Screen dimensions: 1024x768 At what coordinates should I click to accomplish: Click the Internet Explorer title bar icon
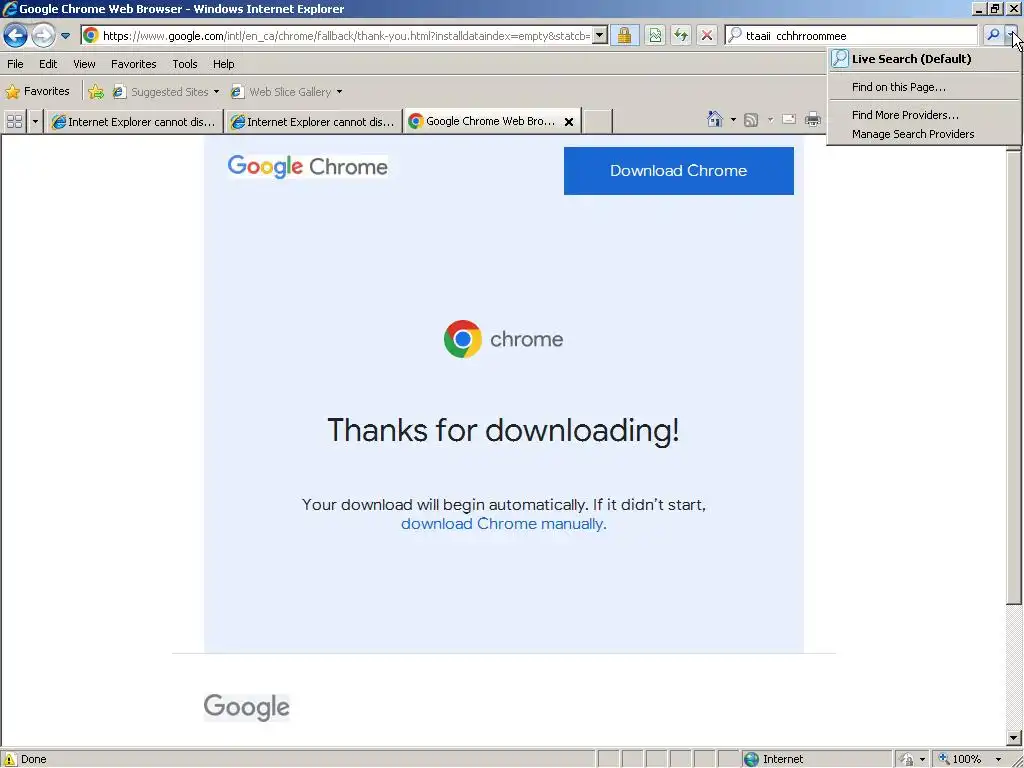coord(10,8)
